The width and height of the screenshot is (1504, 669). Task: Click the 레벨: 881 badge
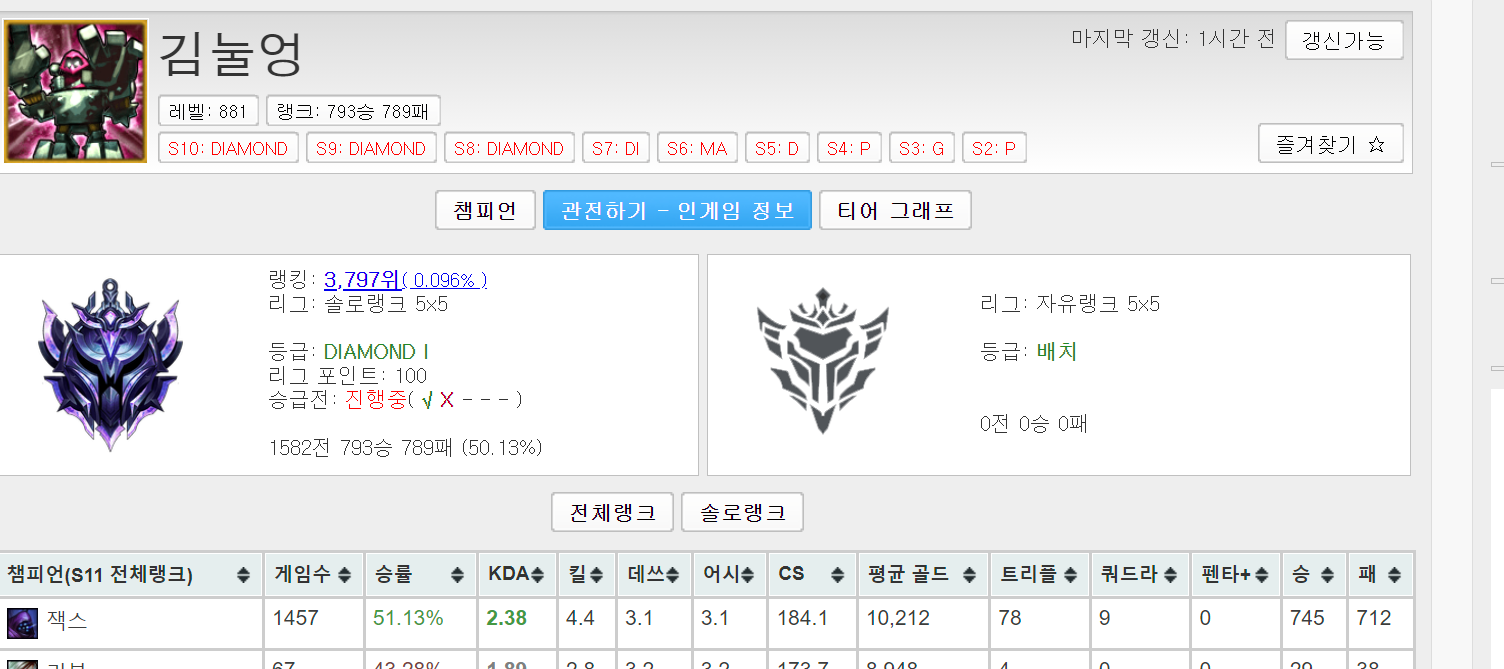(208, 110)
